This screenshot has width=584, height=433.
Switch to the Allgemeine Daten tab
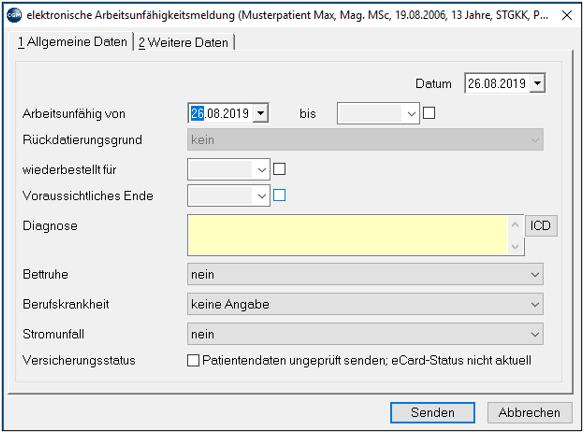pos(73,42)
